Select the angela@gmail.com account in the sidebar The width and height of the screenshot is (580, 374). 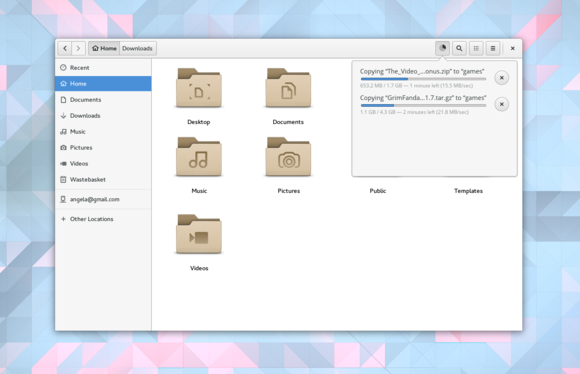[103, 199]
